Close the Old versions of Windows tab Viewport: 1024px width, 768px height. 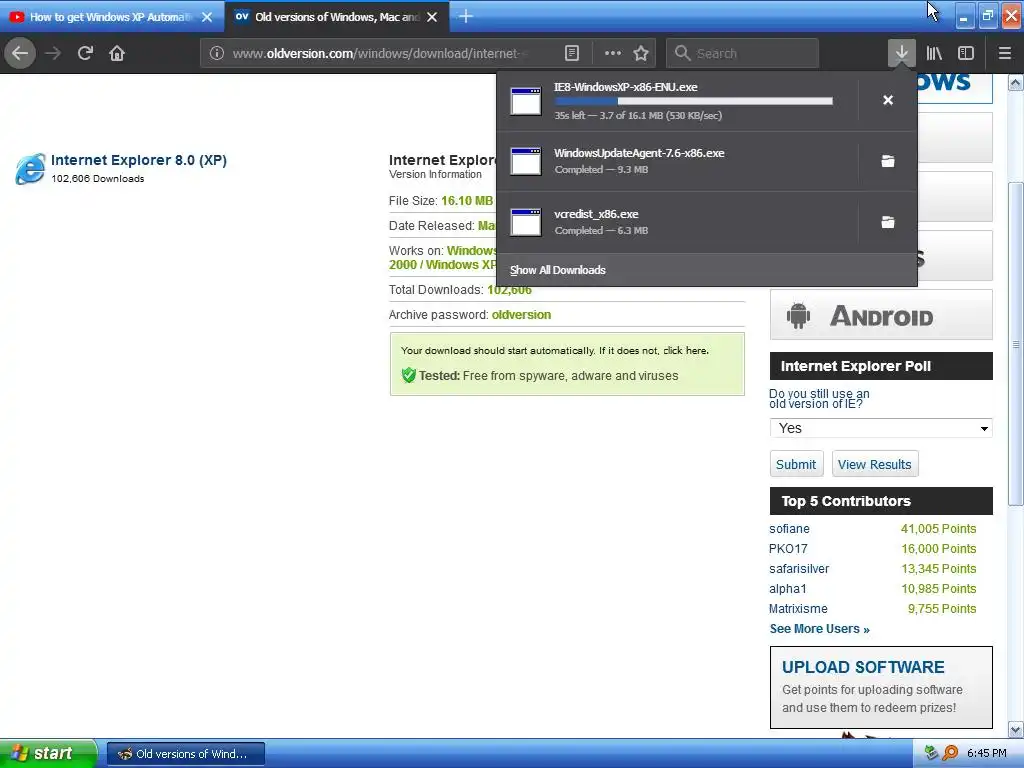[432, 17]
